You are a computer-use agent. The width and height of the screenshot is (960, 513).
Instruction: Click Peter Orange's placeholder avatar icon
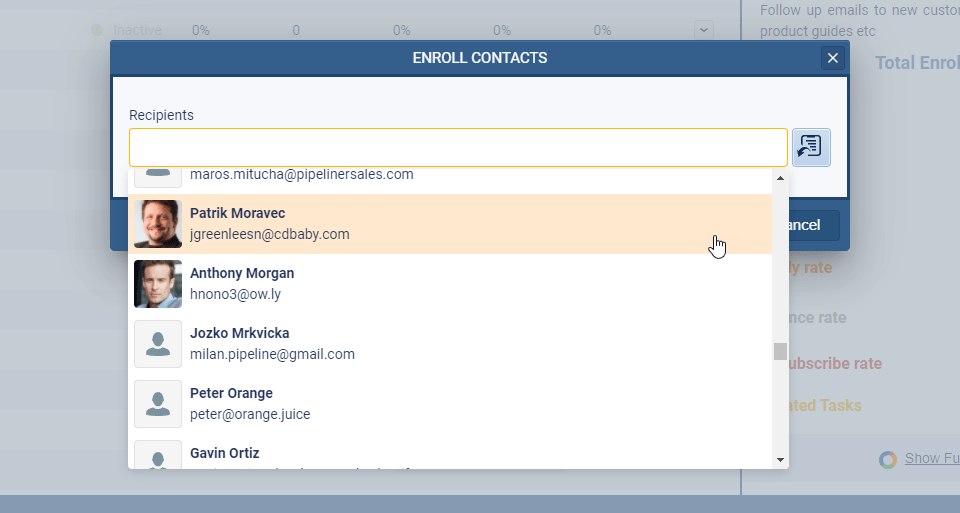(x=158, y=404)
